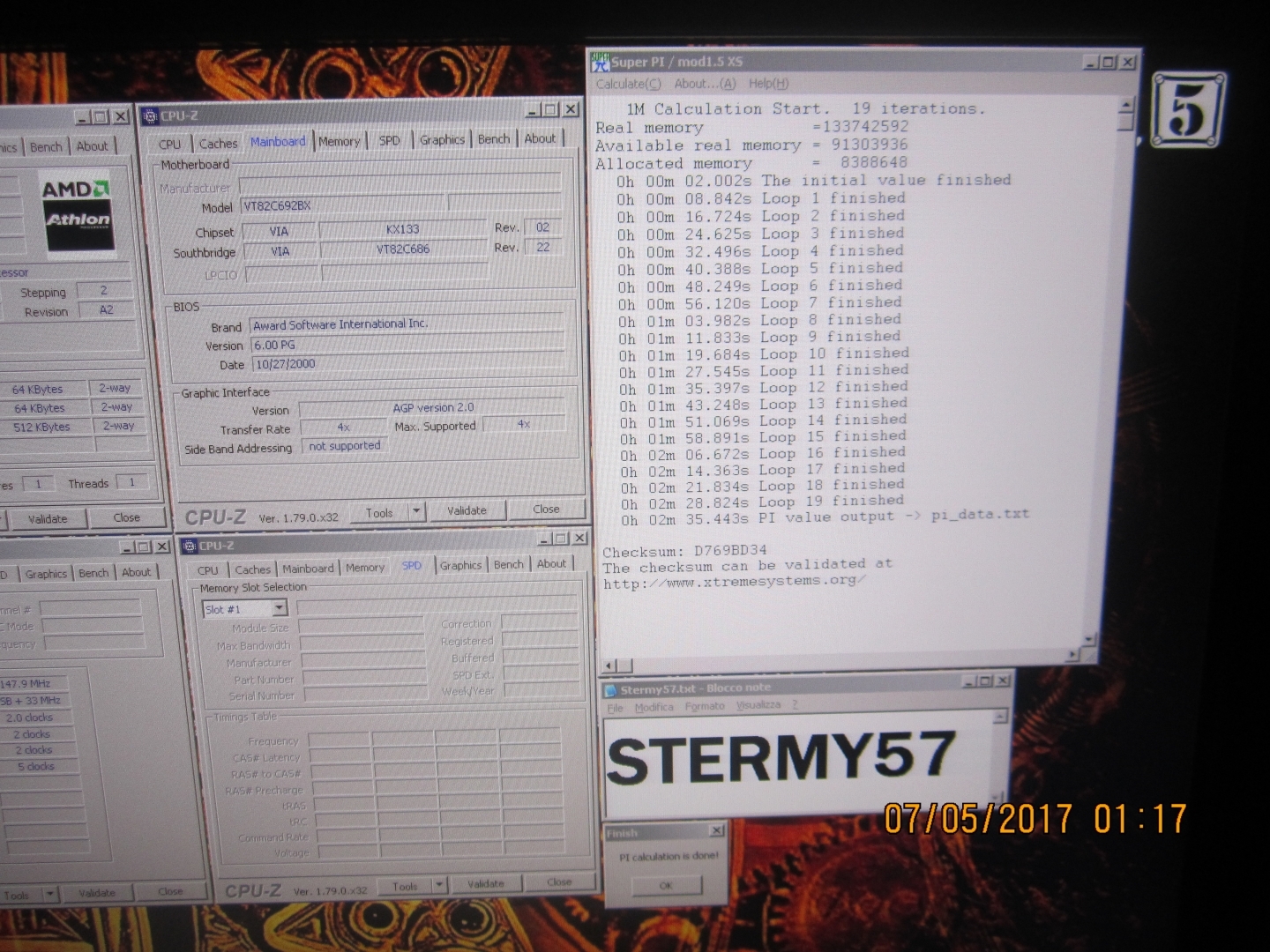The width and height of the screenshot is (1270, 952).
Task: Click Validate in top-left CPU-Z window
Action: pyautogui.click(x=48, y=519)
